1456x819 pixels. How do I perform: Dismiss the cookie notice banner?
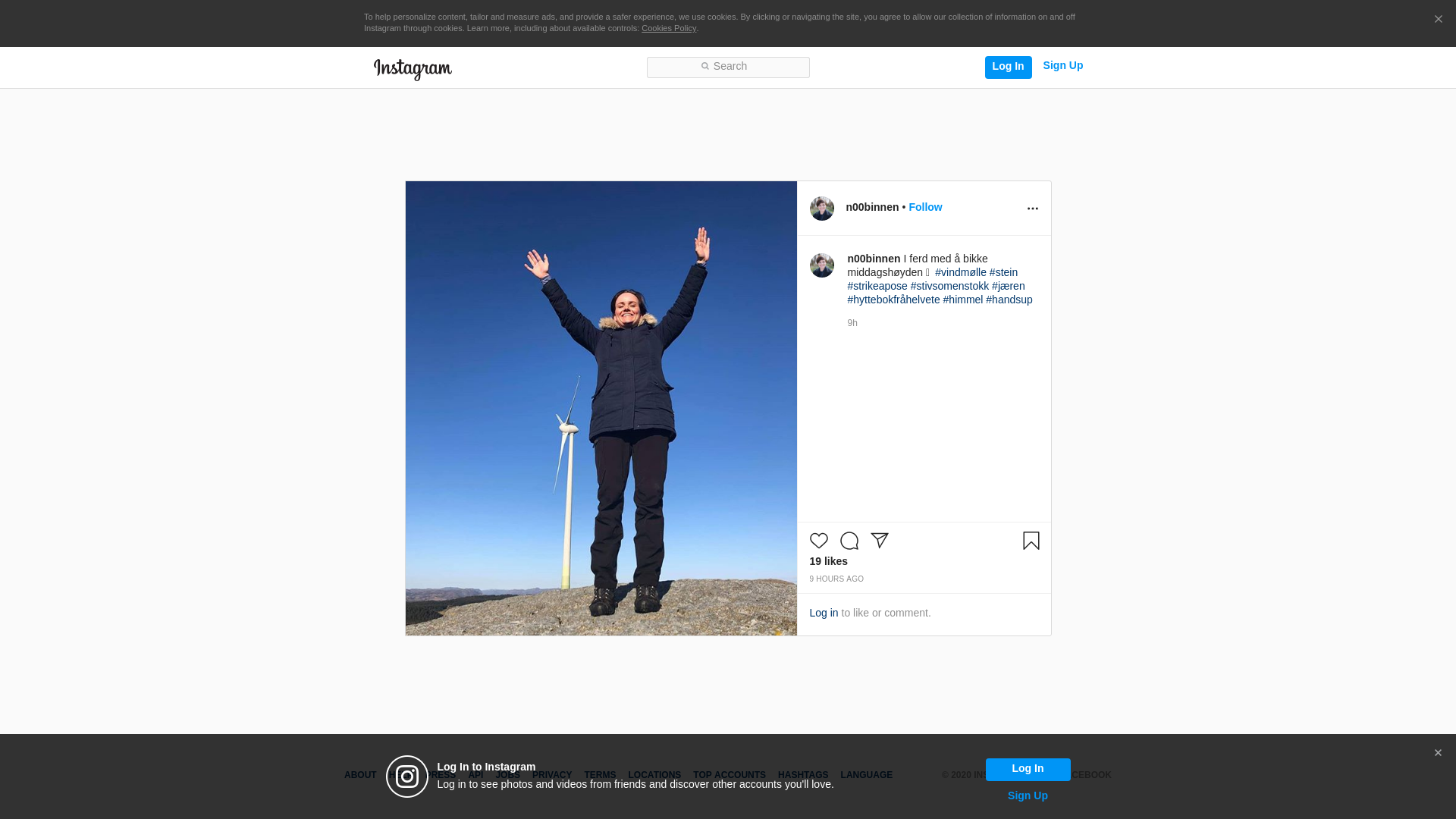point(1438,20)
